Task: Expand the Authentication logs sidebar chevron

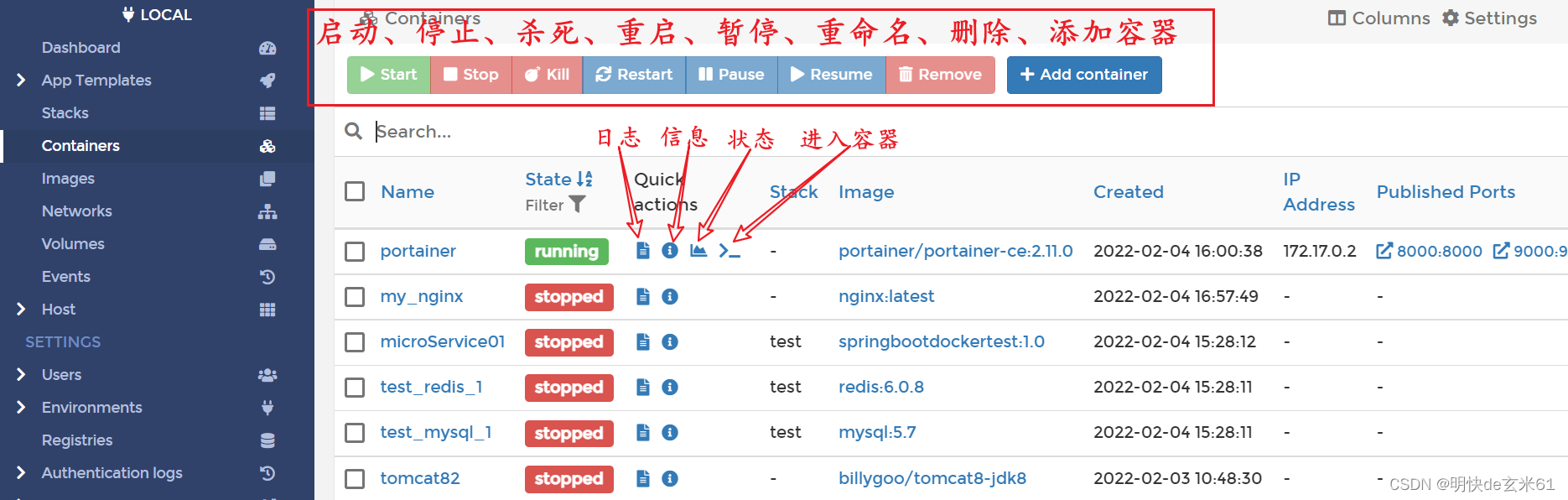Action: coord(21,473)
